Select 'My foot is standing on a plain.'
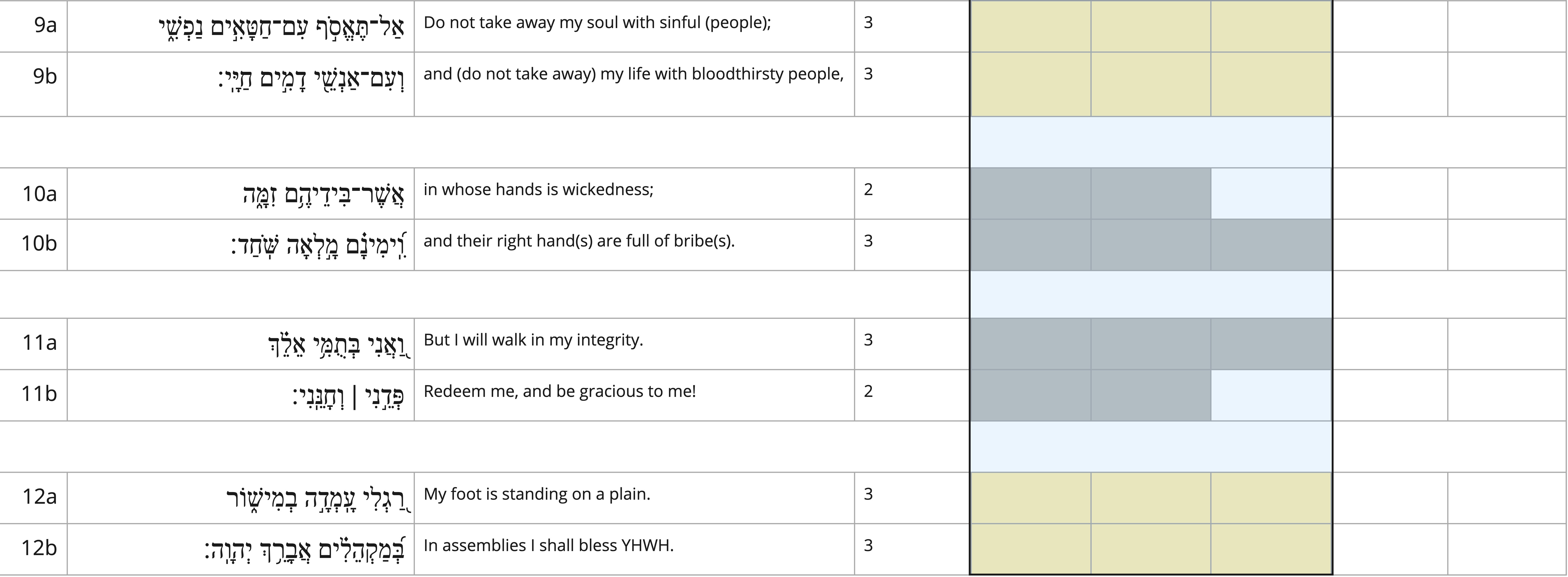1568x577 pixels. [x=537, y=494]
